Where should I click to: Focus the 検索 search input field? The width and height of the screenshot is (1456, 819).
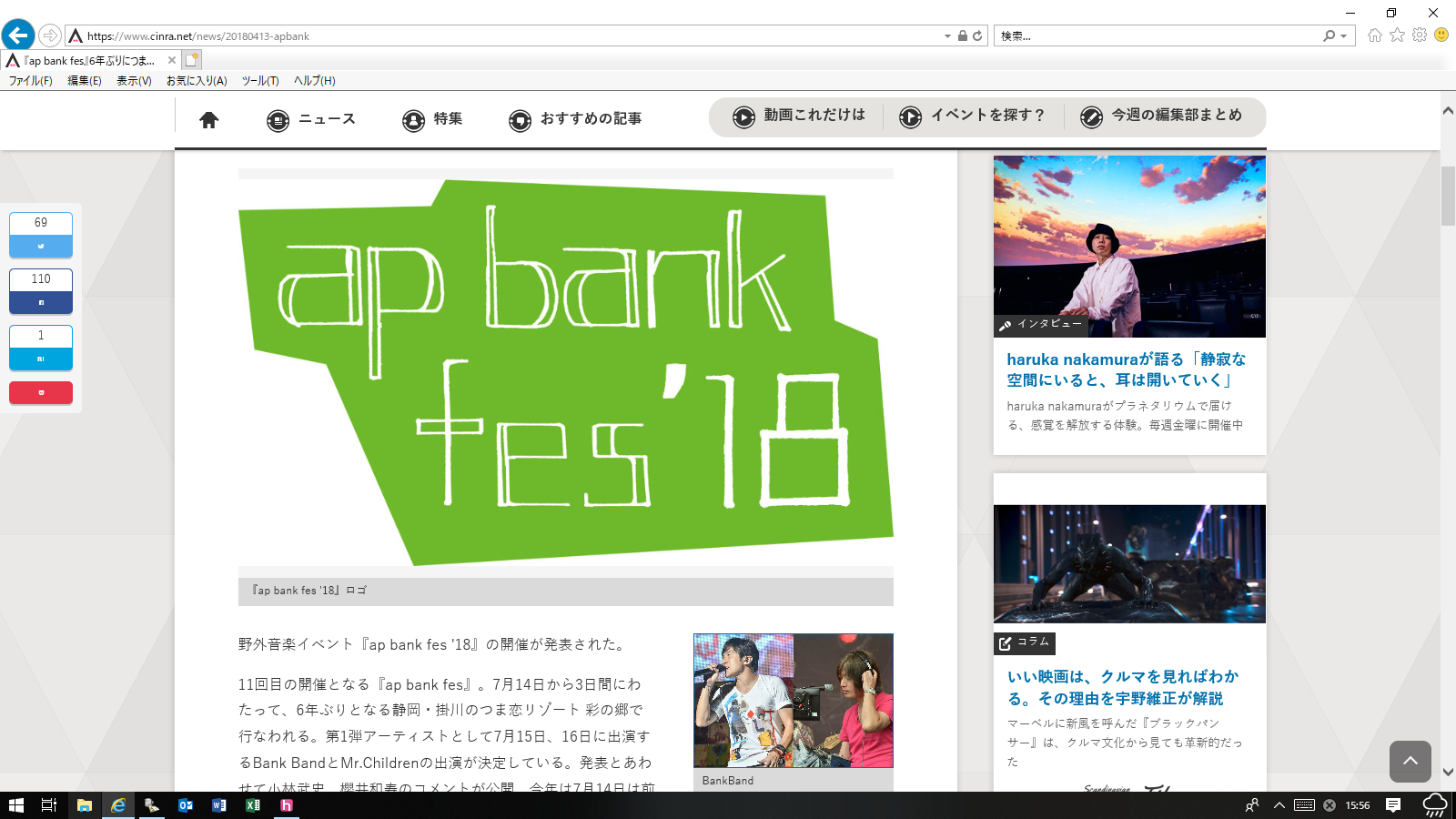[1158, 35]
